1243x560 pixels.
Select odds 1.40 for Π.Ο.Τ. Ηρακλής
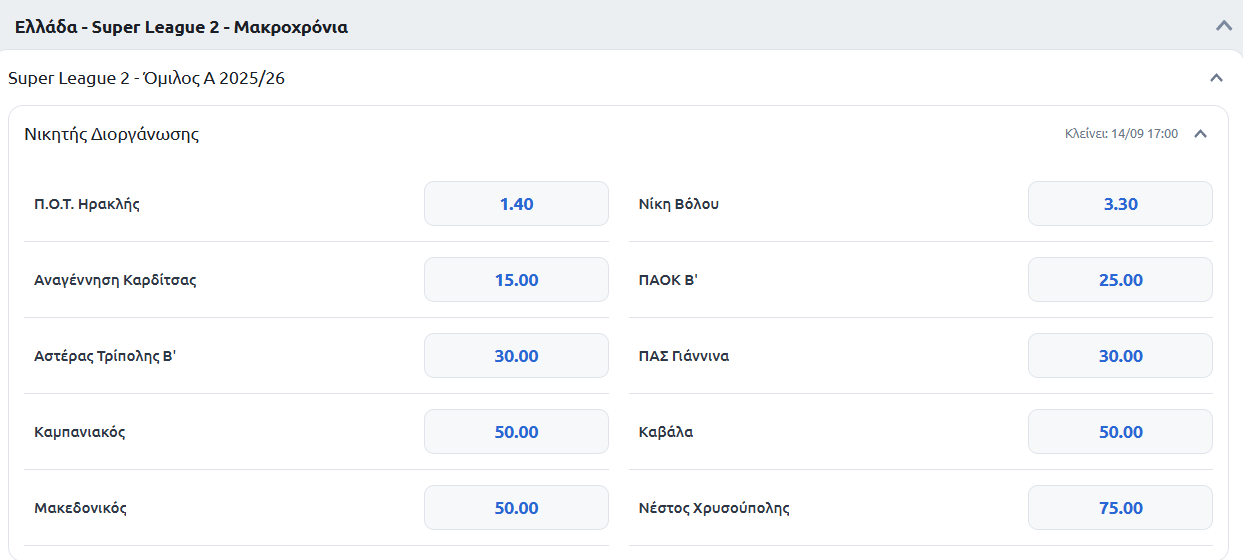point(516,204)
